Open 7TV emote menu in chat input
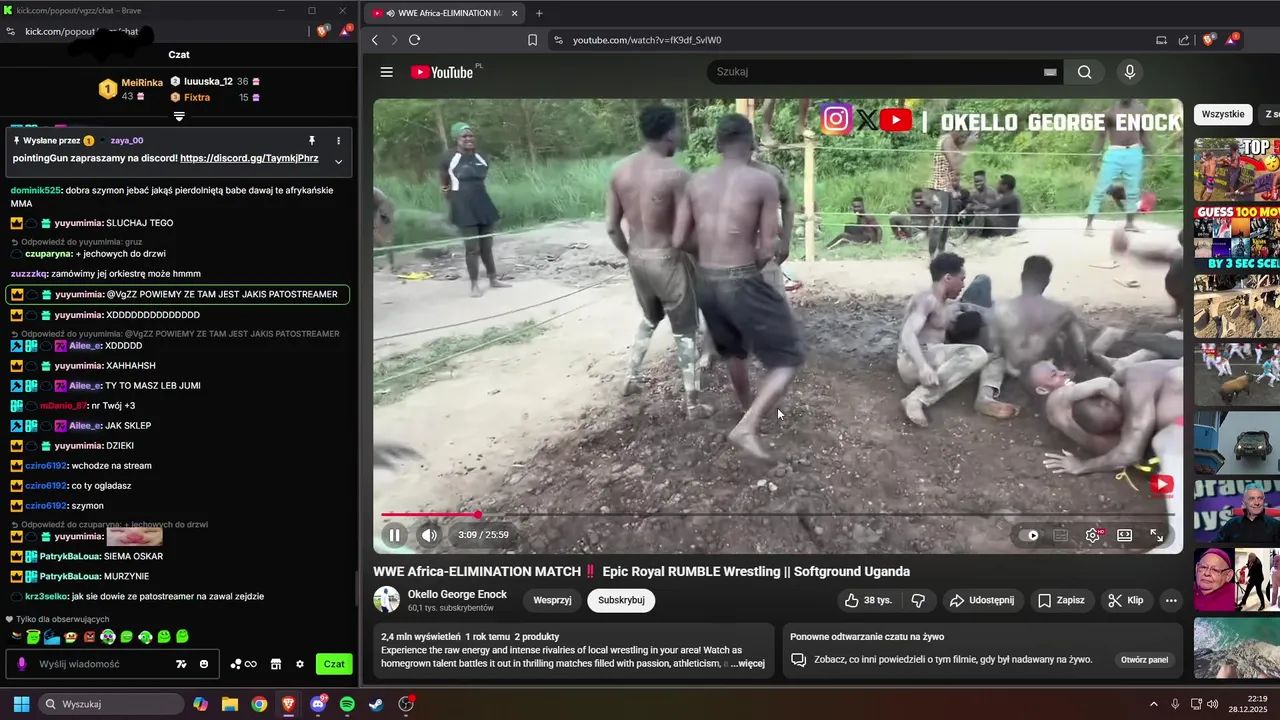Image resolution: width=1280 pixels, height=720 pixels. pyautogui.click(x=181, y=664)
